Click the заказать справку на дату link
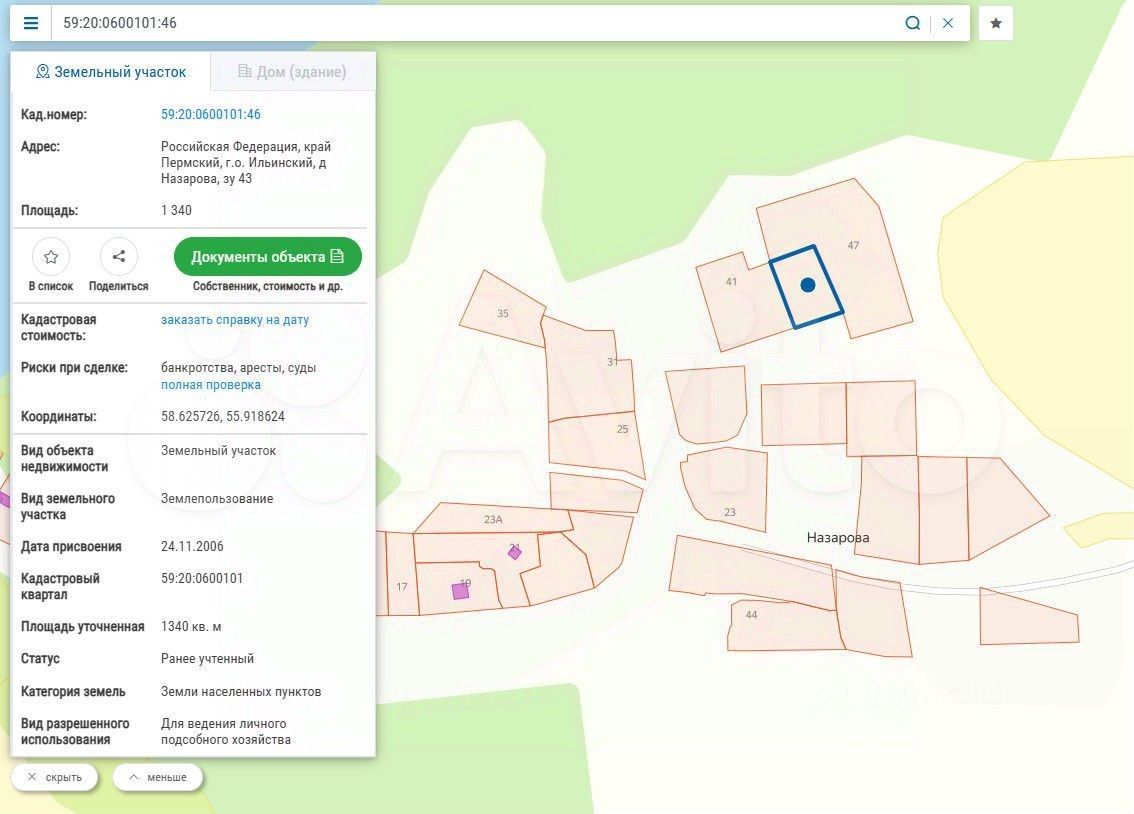Image resolution: width=1134 pixels, height=814 pixels. coord(235,320)
